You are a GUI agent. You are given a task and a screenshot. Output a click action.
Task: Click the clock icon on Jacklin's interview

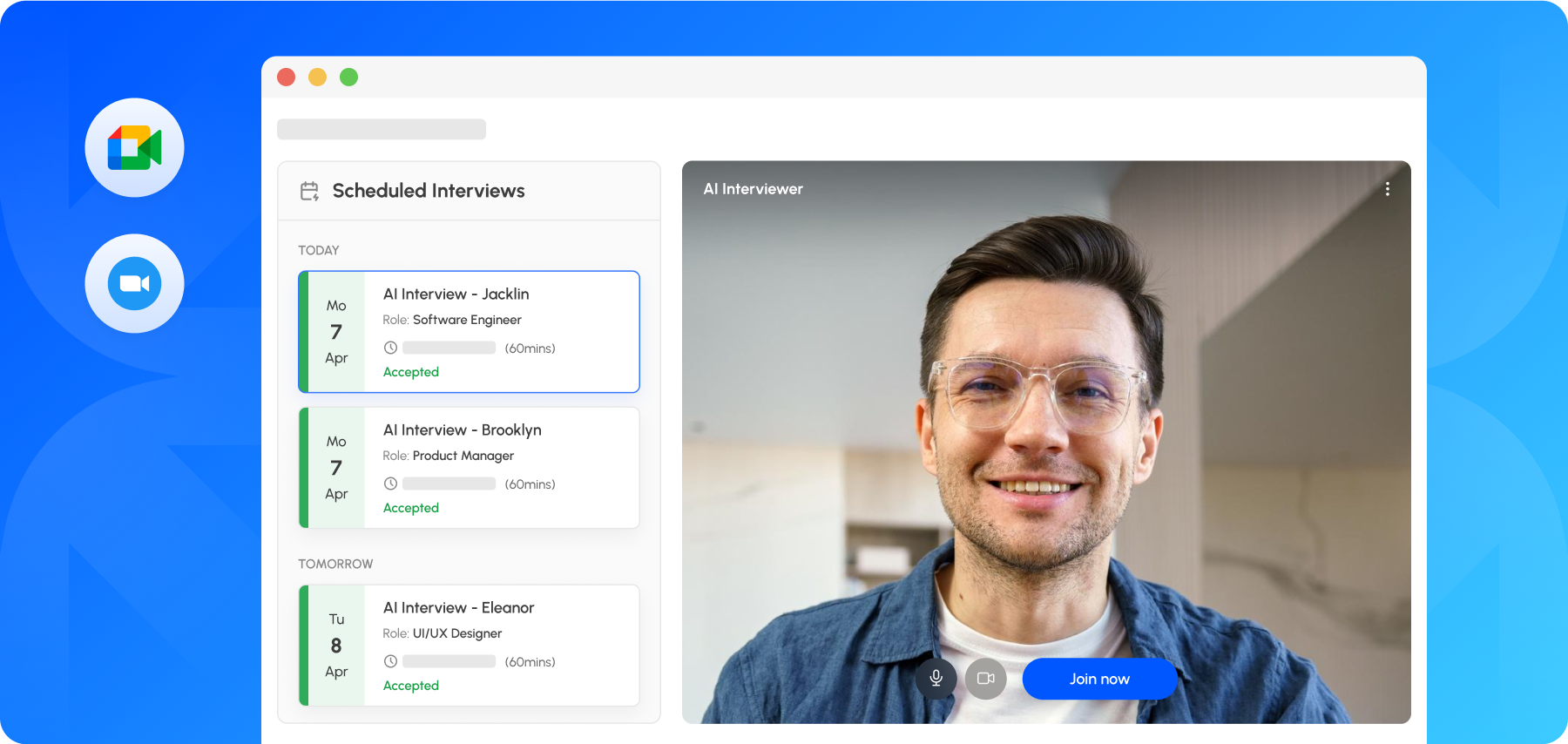coord(390,348)
